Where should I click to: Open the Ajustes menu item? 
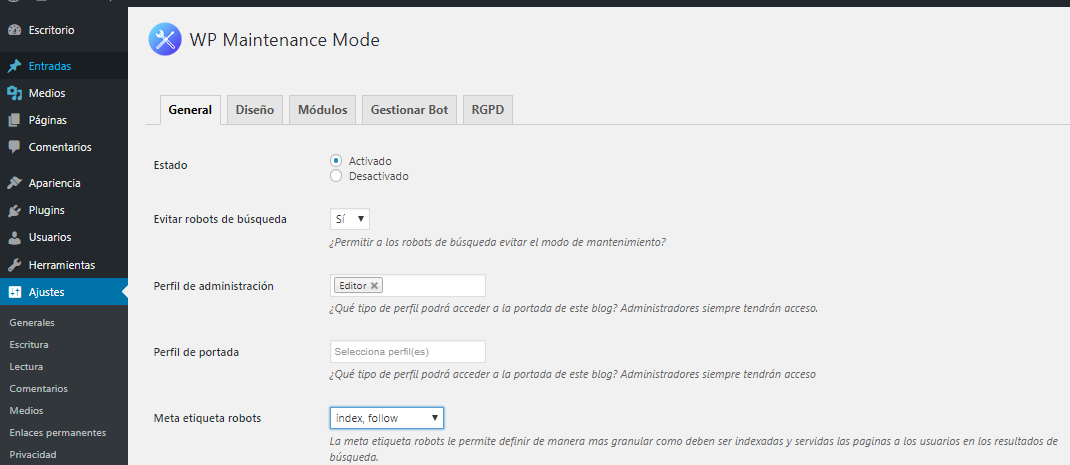[63, 292]
